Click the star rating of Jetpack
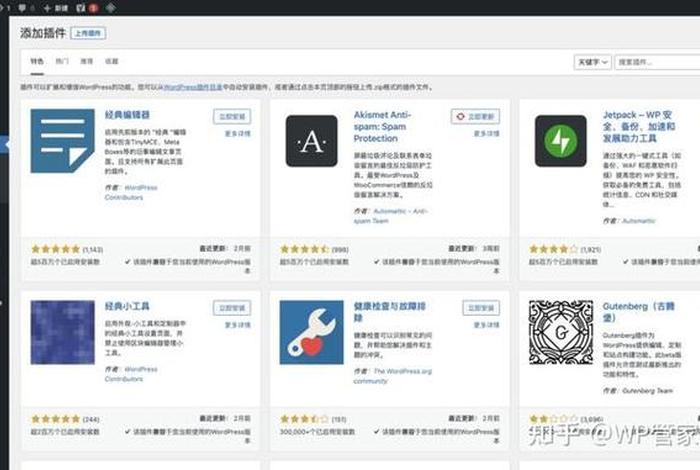700x470 pixels. click(554, 249)
